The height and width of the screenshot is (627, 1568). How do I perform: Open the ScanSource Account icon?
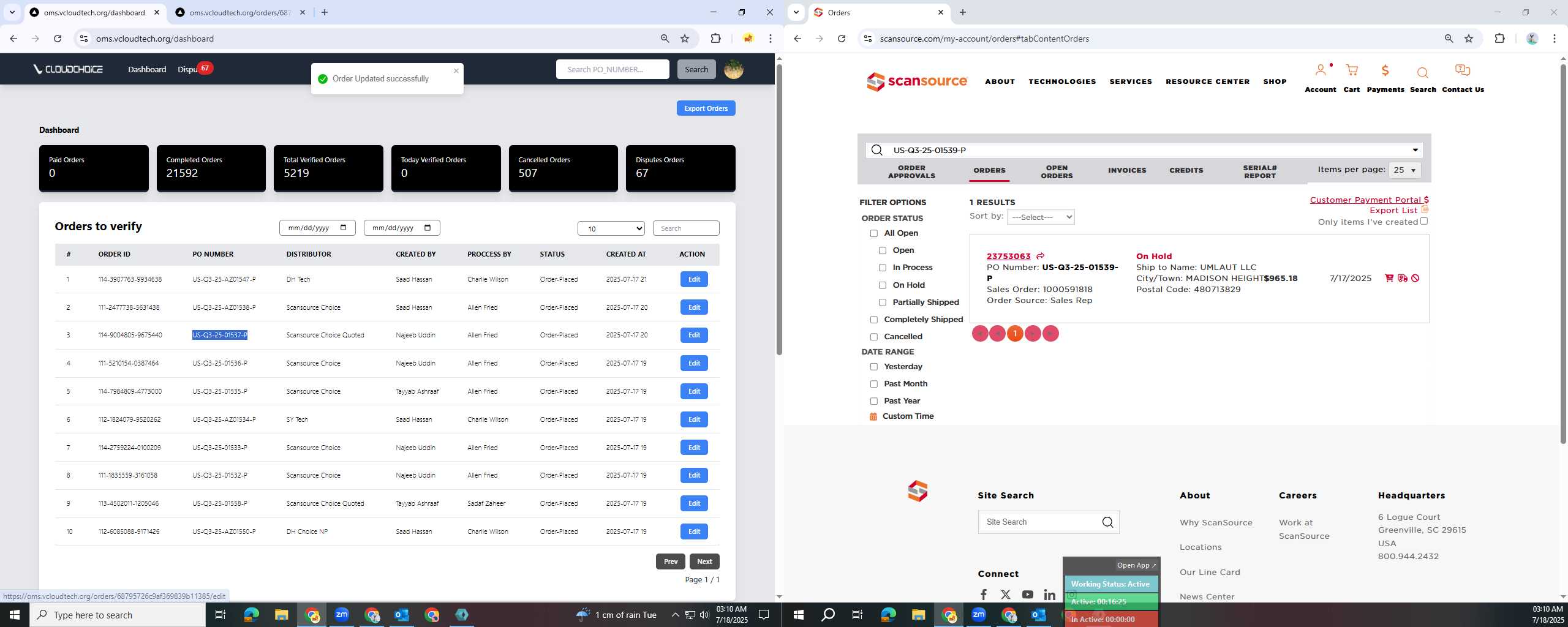coord(1321,70)
